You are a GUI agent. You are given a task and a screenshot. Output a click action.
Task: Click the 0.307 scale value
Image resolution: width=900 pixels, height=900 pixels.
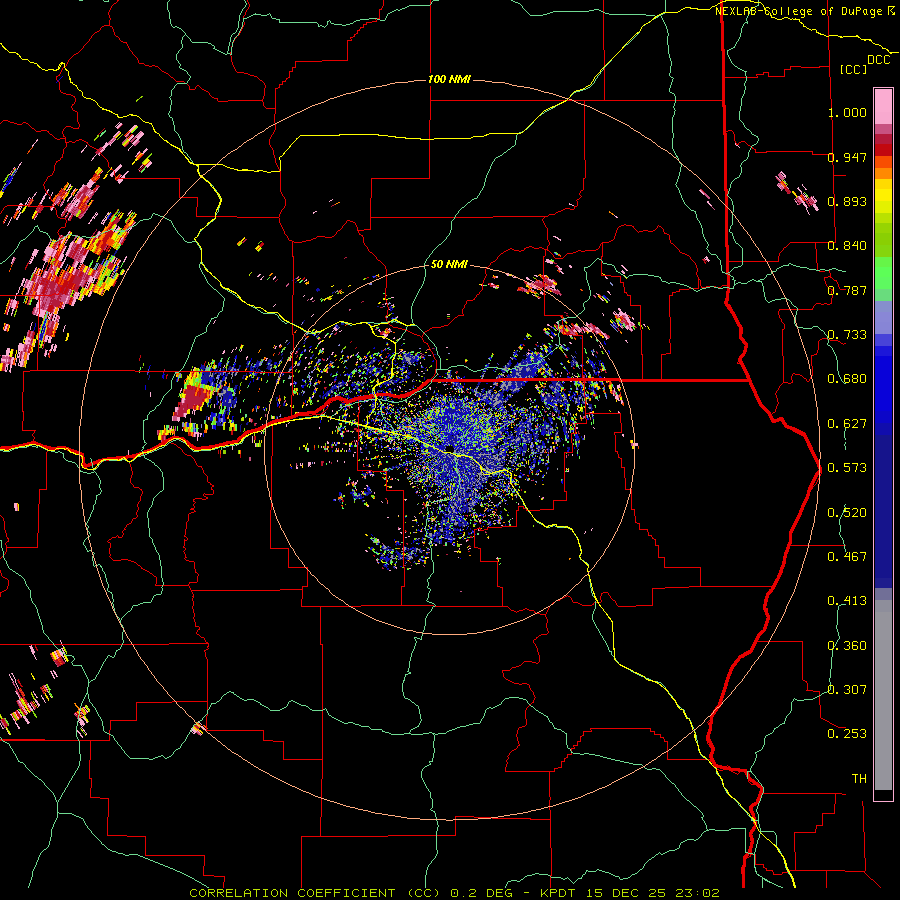coord(847,690)
